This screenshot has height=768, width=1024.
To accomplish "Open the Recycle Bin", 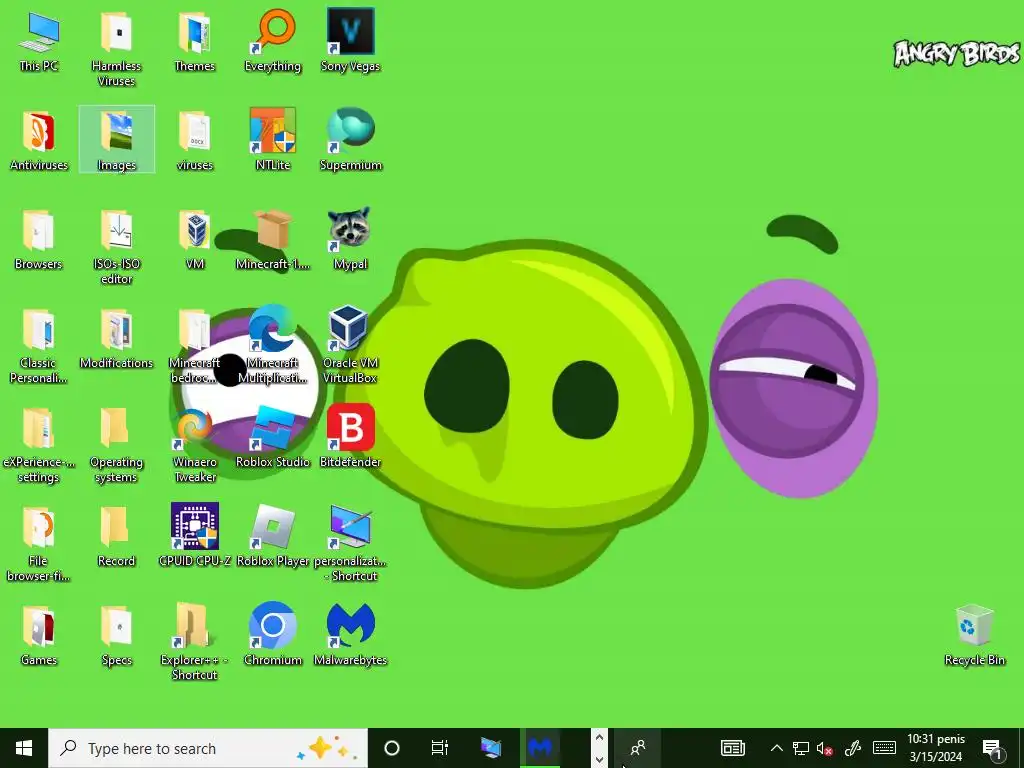I will click(x=974, y=635).
